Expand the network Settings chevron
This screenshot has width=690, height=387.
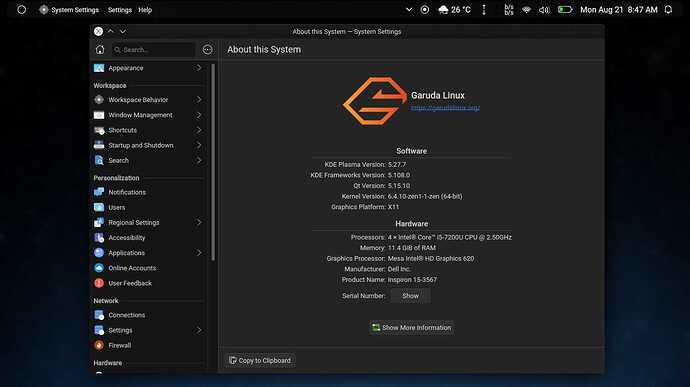tap(199, 330)
